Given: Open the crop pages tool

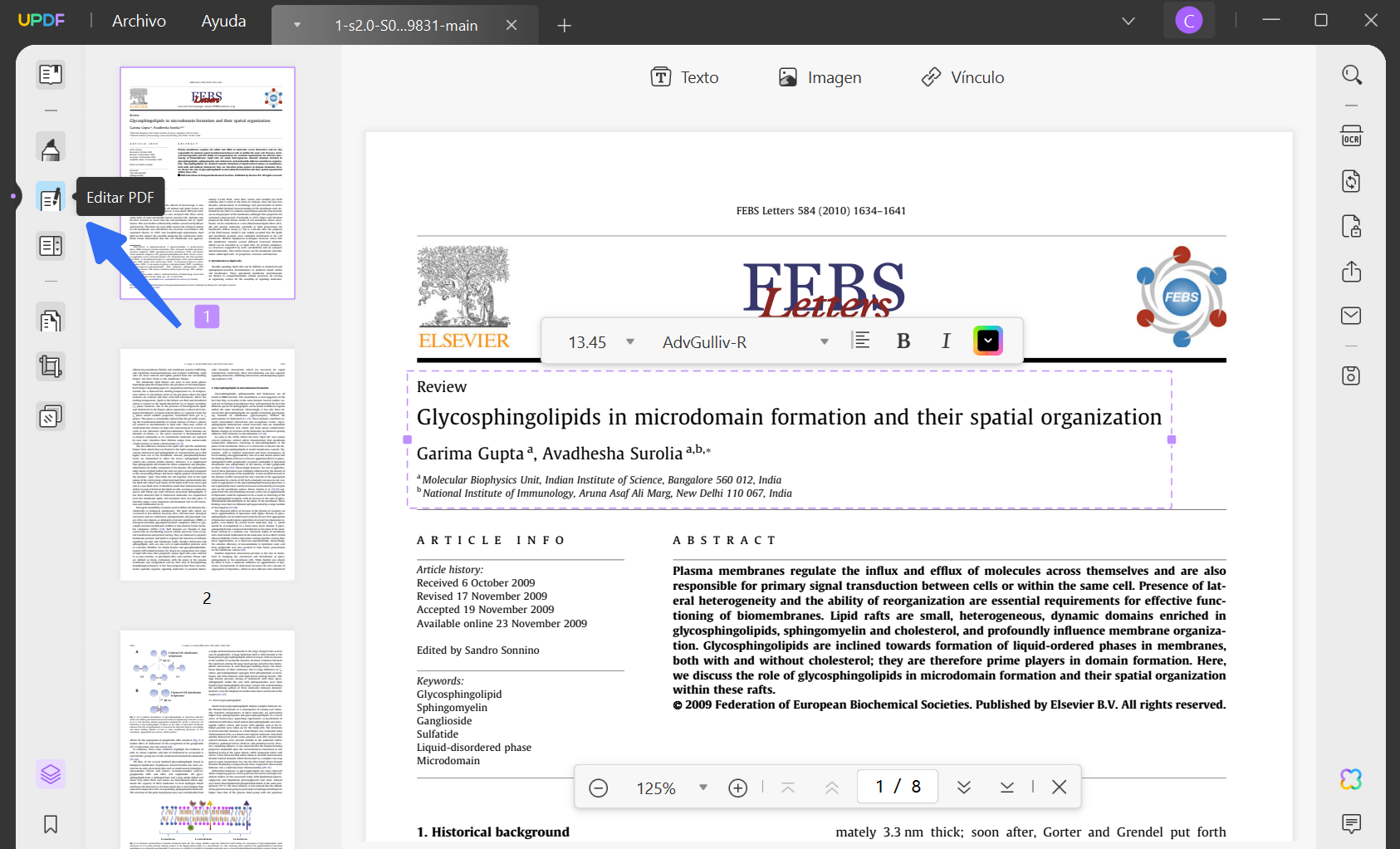Looking at the screenshot, I should (x=51, y=366).
